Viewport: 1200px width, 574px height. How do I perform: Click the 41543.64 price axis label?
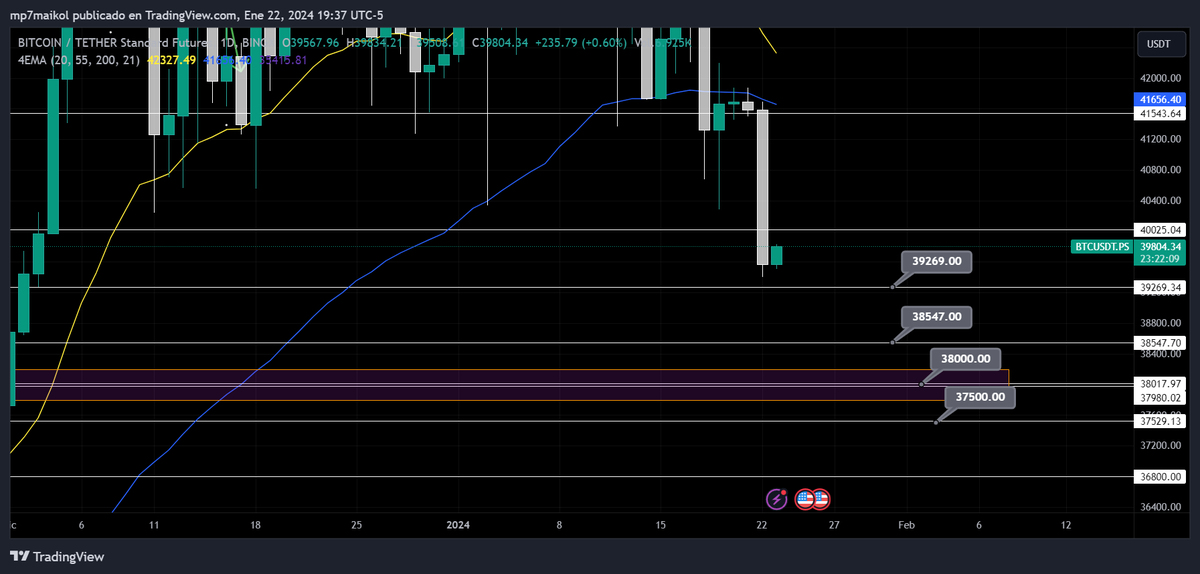[1160, 114]
